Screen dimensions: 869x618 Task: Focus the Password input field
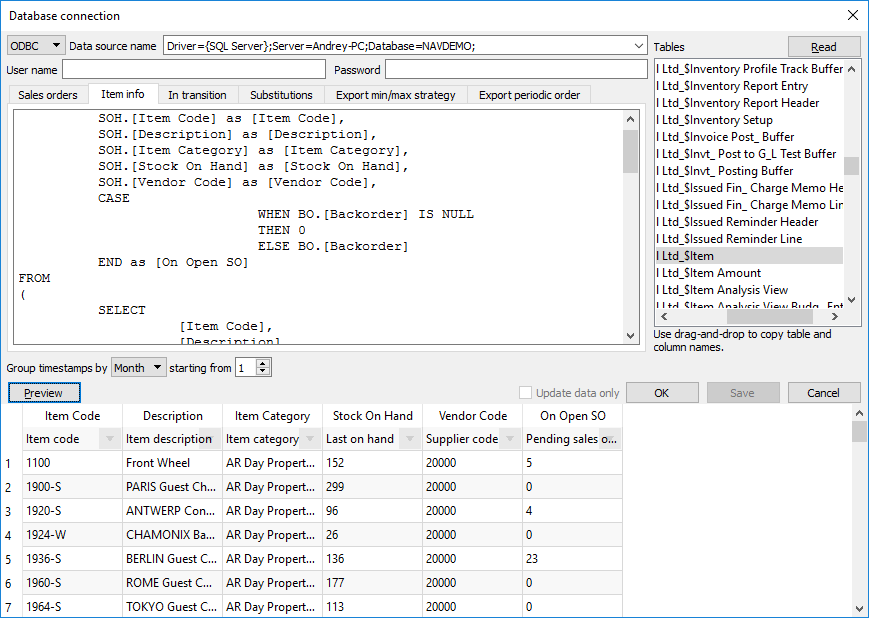coord(515,70)
